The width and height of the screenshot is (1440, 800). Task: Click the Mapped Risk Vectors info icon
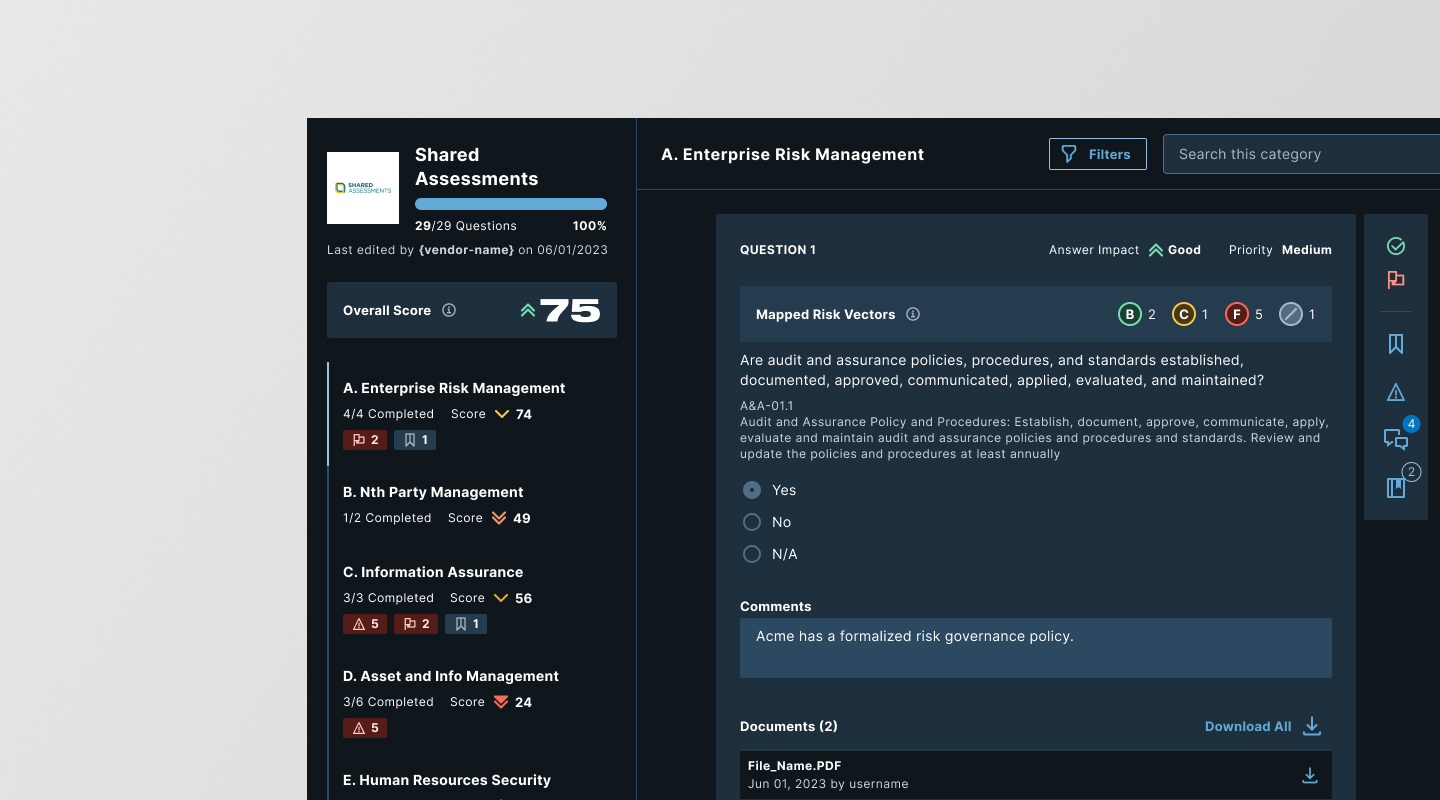click(x=913, y=314)
